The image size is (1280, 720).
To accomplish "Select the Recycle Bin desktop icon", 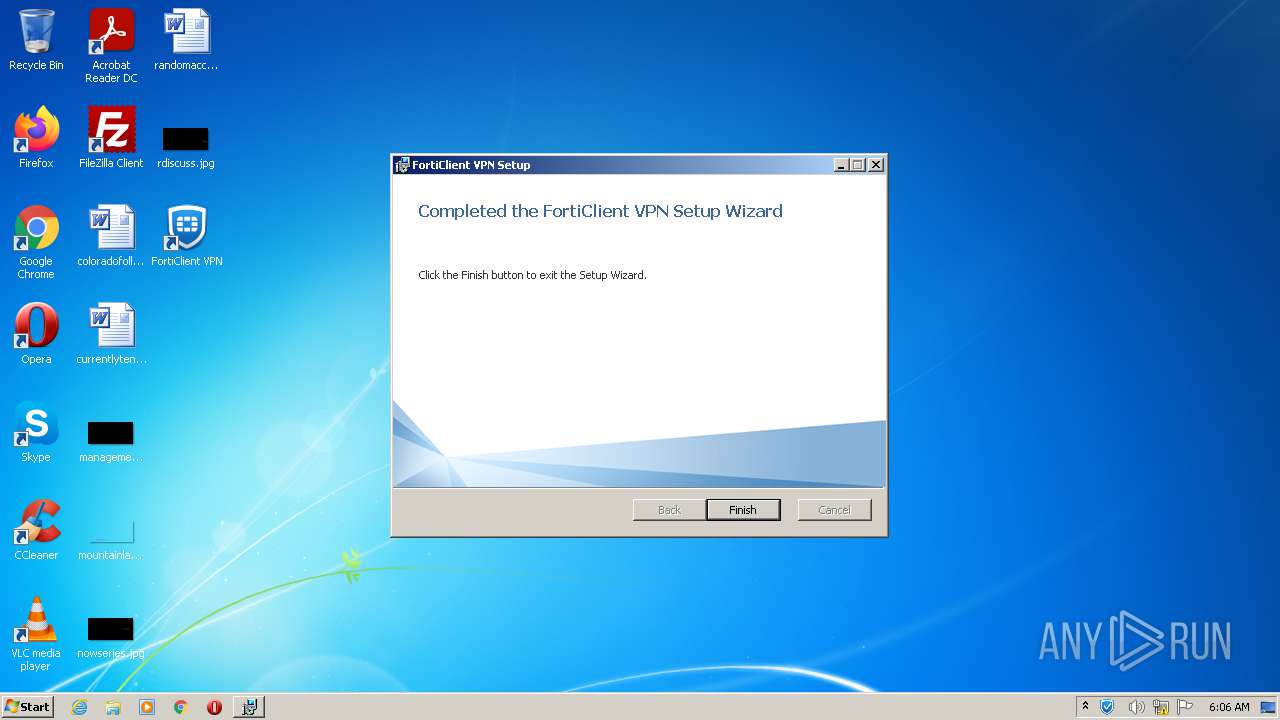I will [36, 40].
